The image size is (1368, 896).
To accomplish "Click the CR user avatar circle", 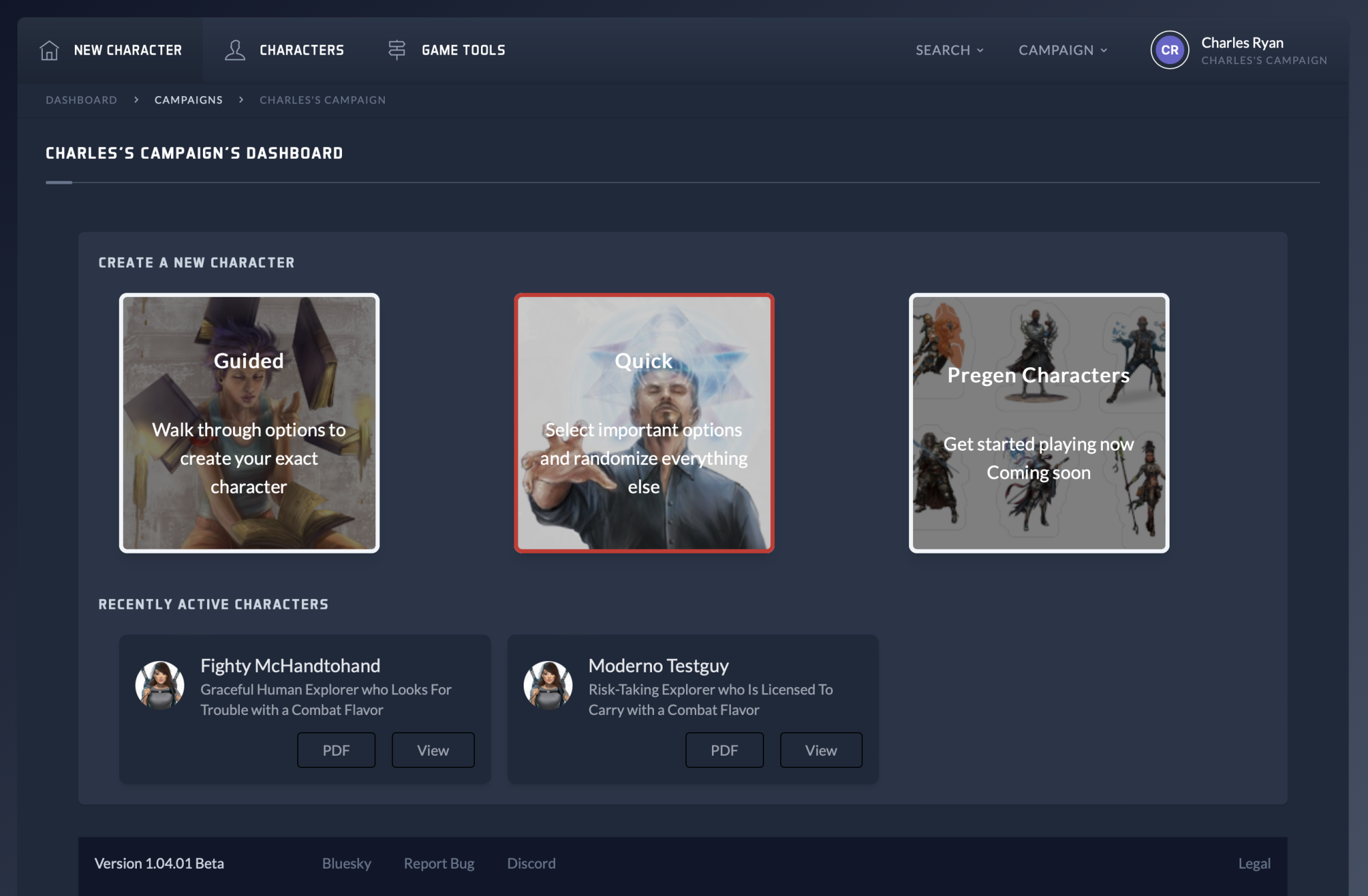I will point(1169,50).
